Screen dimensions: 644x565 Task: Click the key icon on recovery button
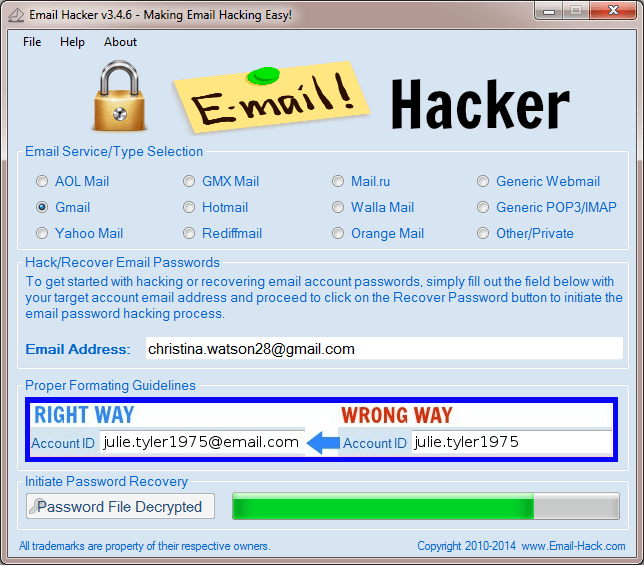click(36, 507)
